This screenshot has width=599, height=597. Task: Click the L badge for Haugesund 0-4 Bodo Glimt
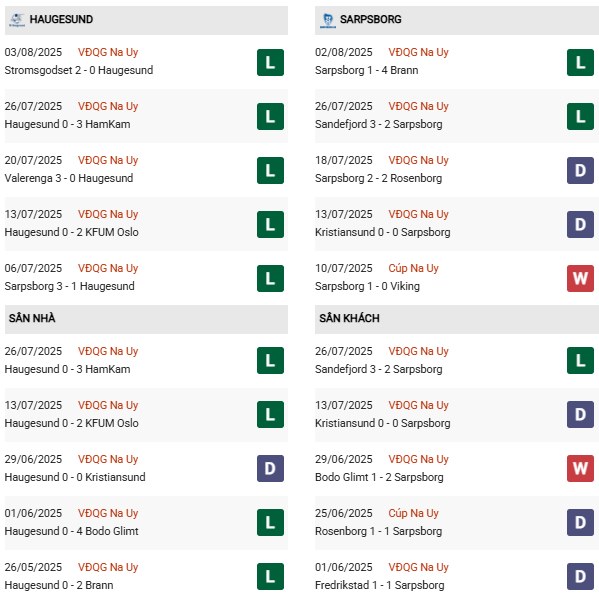point(270,523)
